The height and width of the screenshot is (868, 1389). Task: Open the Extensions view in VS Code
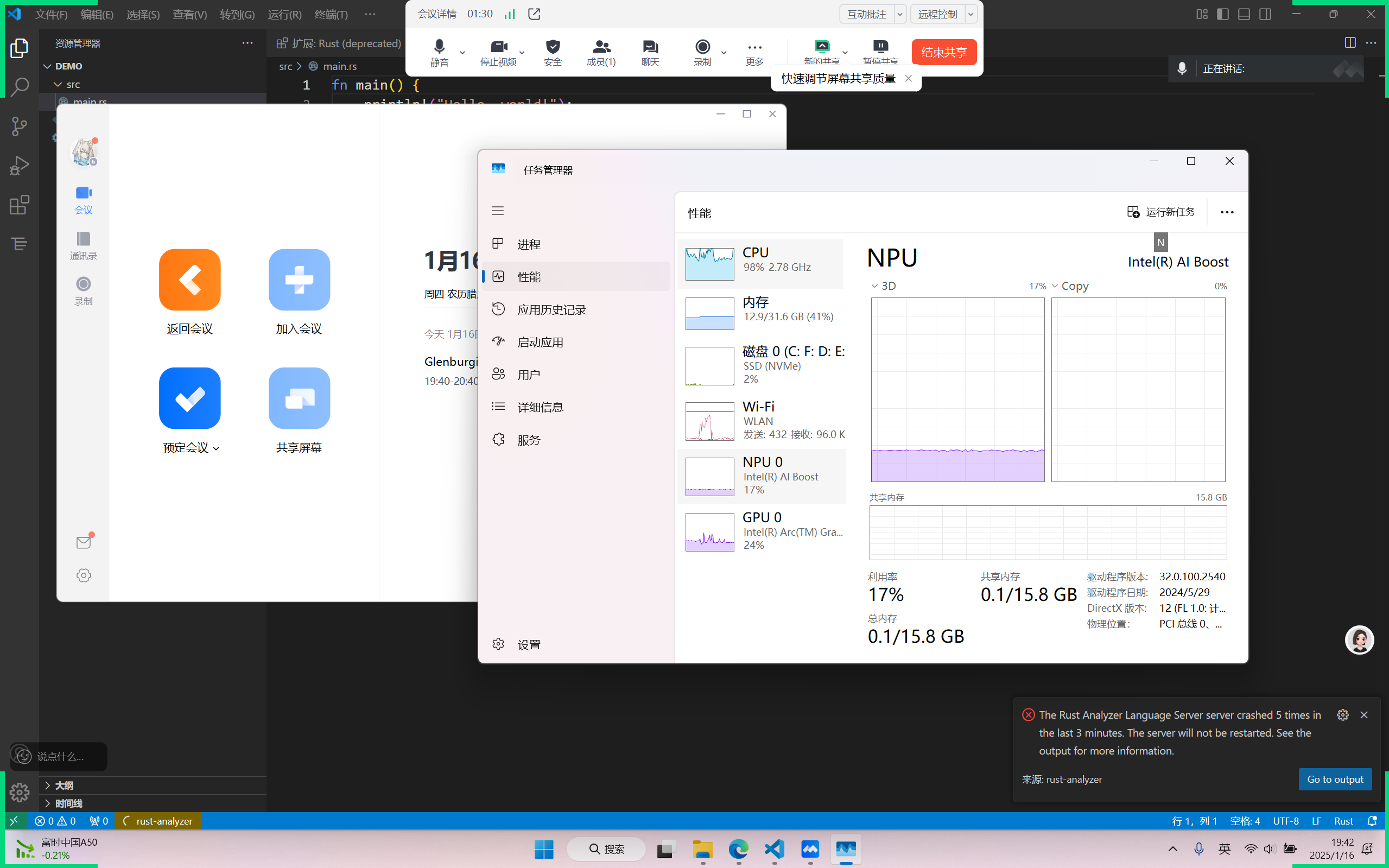pyautogui.click(x=20, y=204)
